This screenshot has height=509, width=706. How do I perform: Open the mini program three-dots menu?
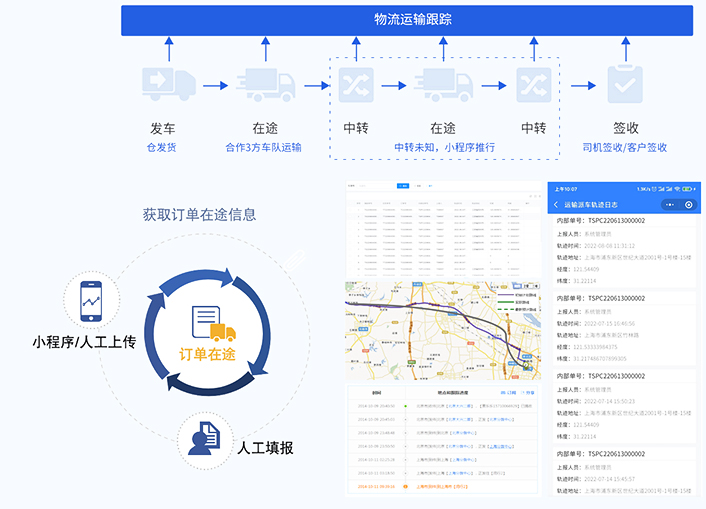tap(670, 205)
